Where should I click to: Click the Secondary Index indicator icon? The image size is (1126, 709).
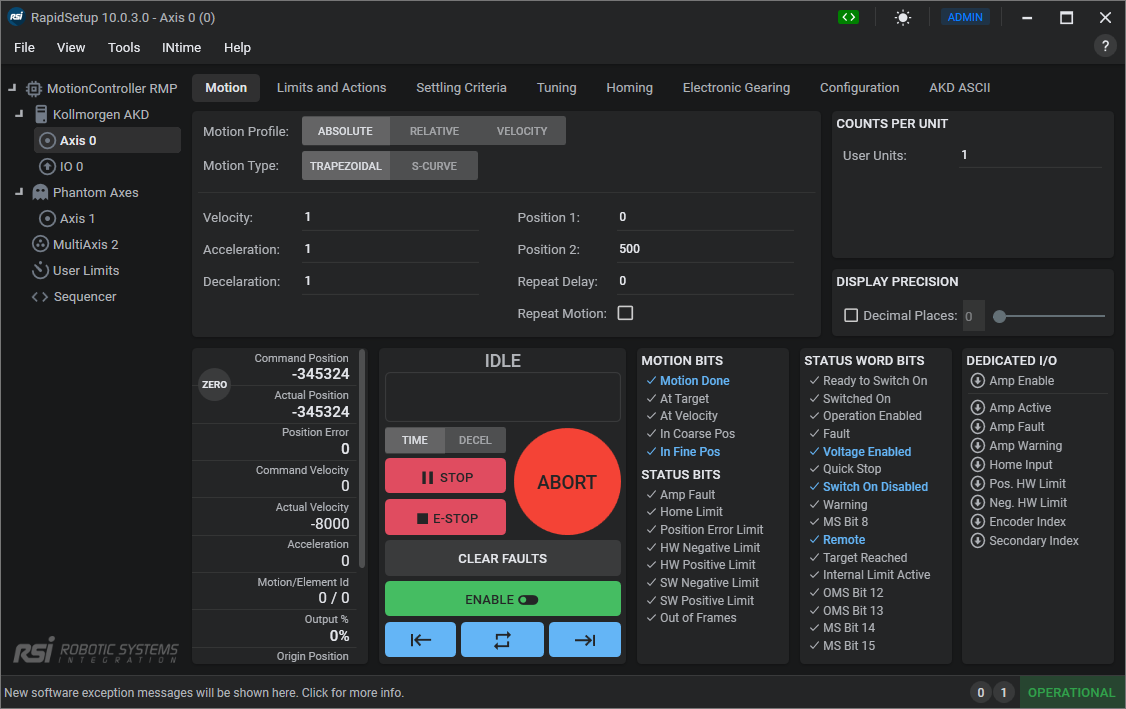977,541
